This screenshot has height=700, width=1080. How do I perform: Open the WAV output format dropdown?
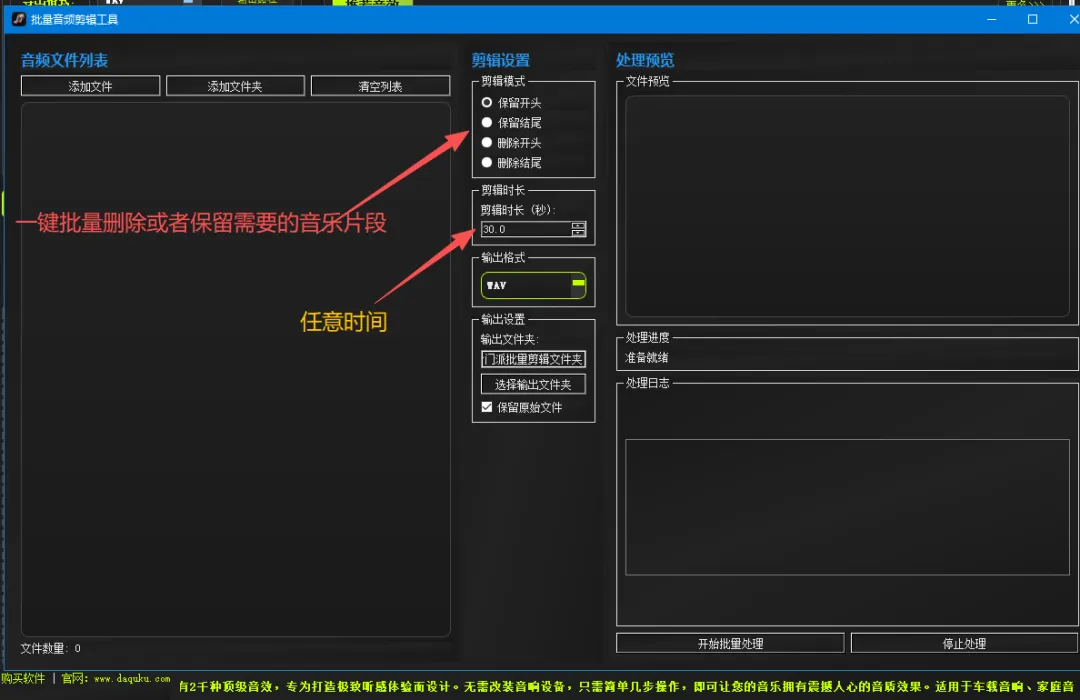click(x=533, y=285)
